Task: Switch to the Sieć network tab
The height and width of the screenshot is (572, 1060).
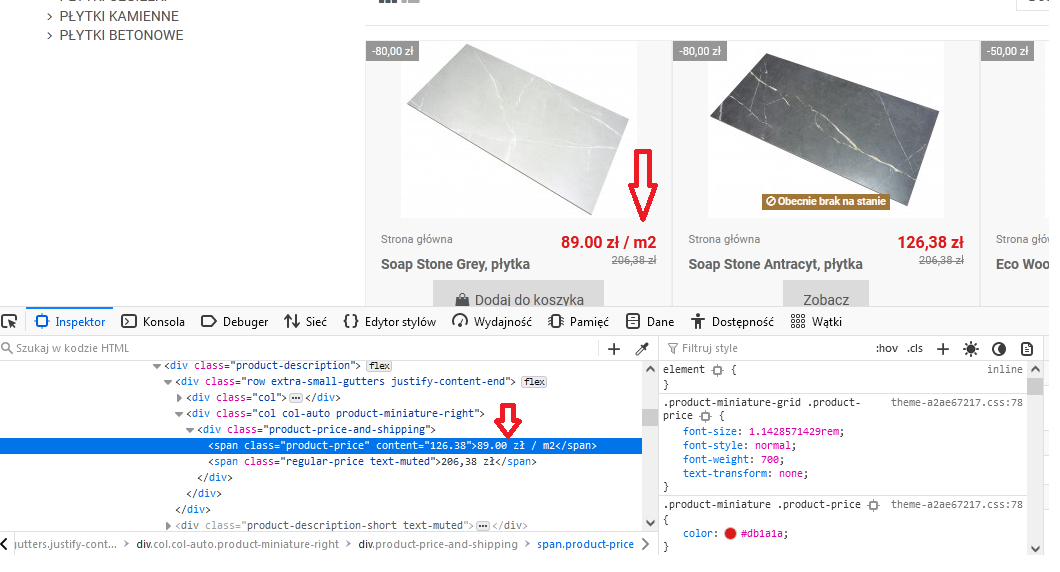Action: point(306,322)
